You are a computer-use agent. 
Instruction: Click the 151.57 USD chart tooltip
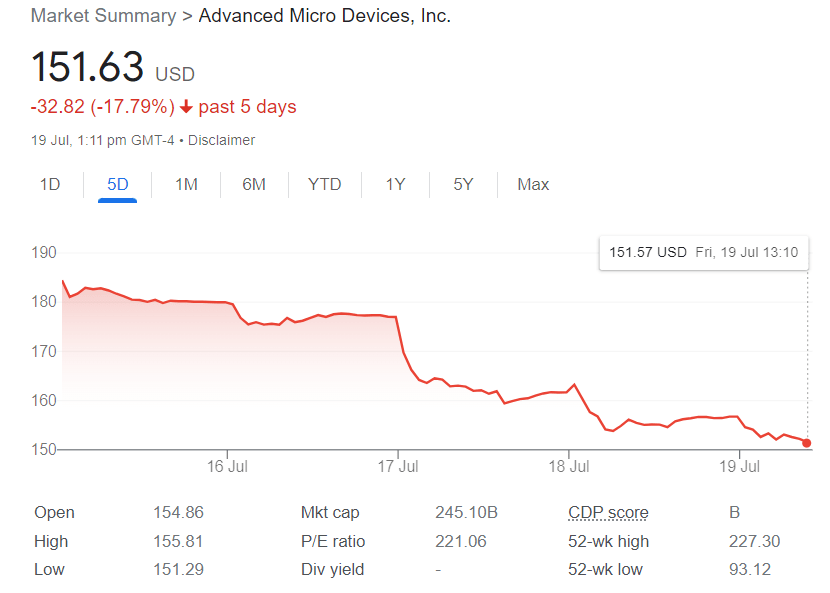tap(704, 252)
